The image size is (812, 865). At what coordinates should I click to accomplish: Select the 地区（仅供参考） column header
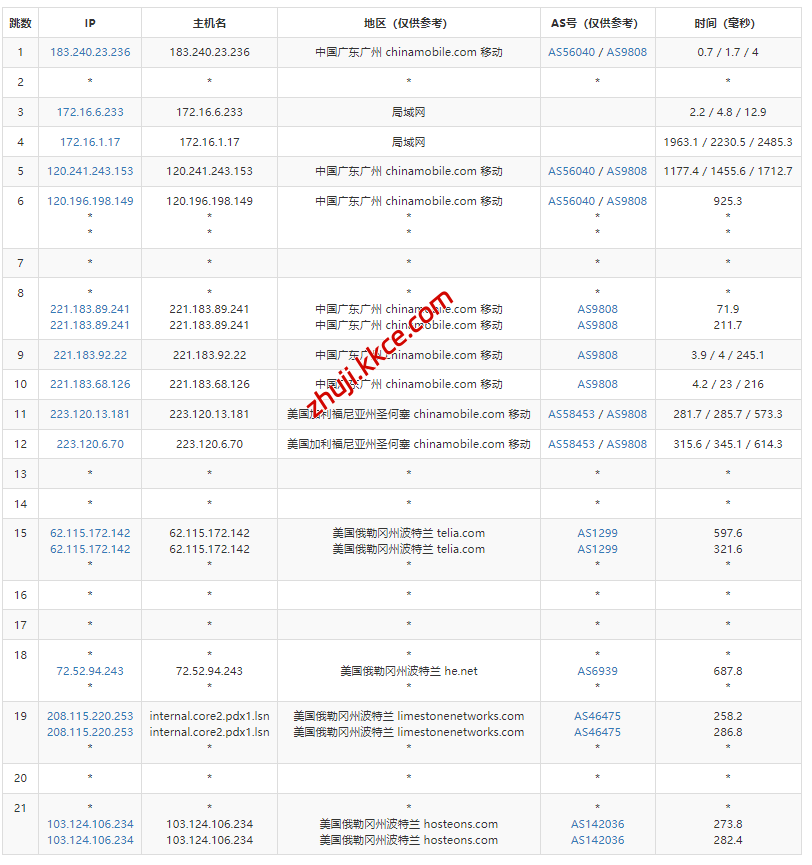click(x=408, y=23)
